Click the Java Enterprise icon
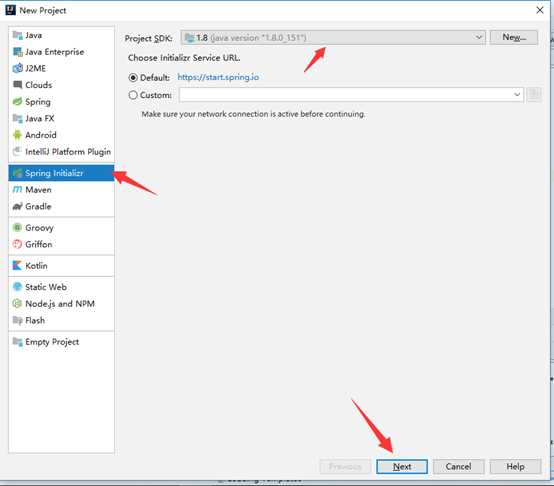 [17, 52]
